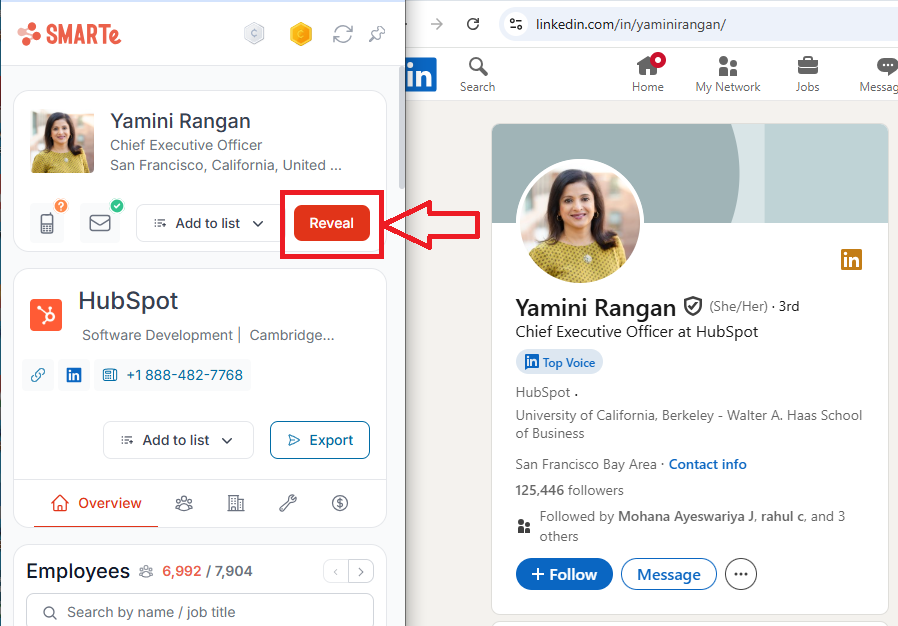Go to LinkedIn Home

coord(648,74)
